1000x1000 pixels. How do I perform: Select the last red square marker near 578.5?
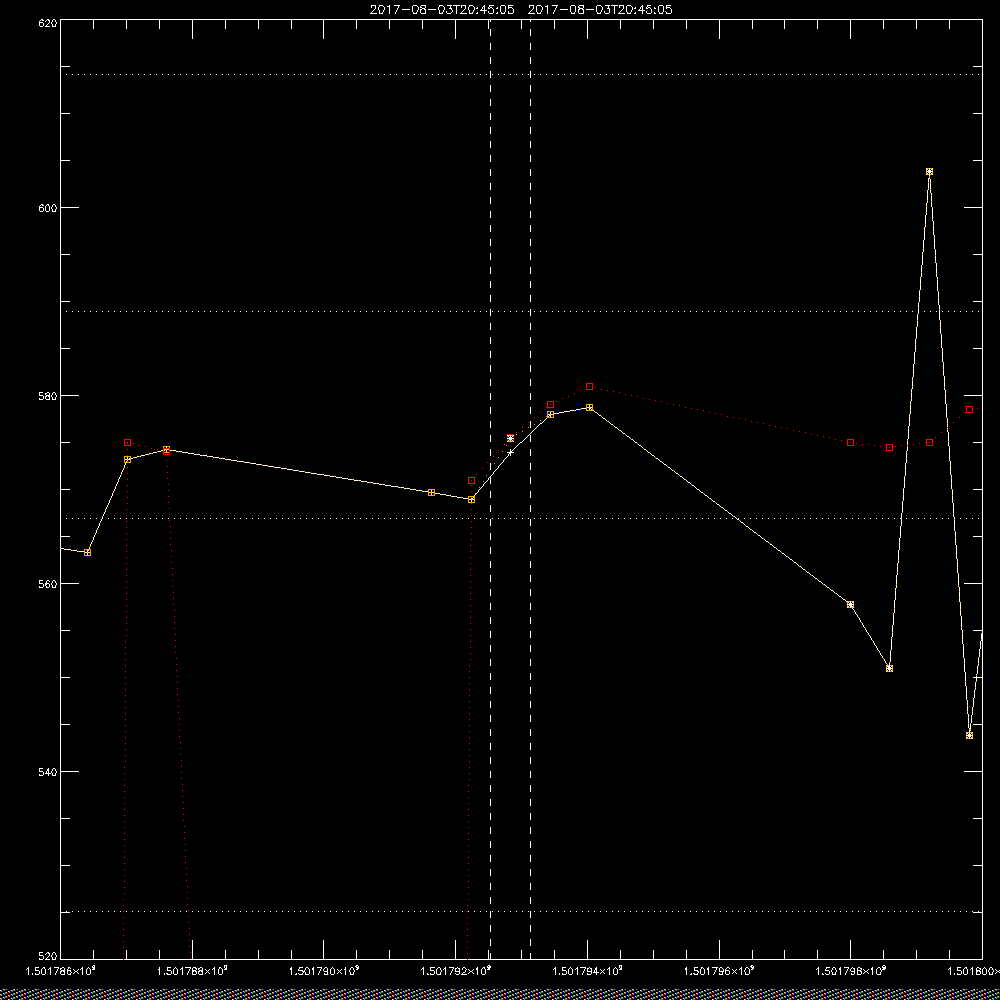click(x=969, y=409)
